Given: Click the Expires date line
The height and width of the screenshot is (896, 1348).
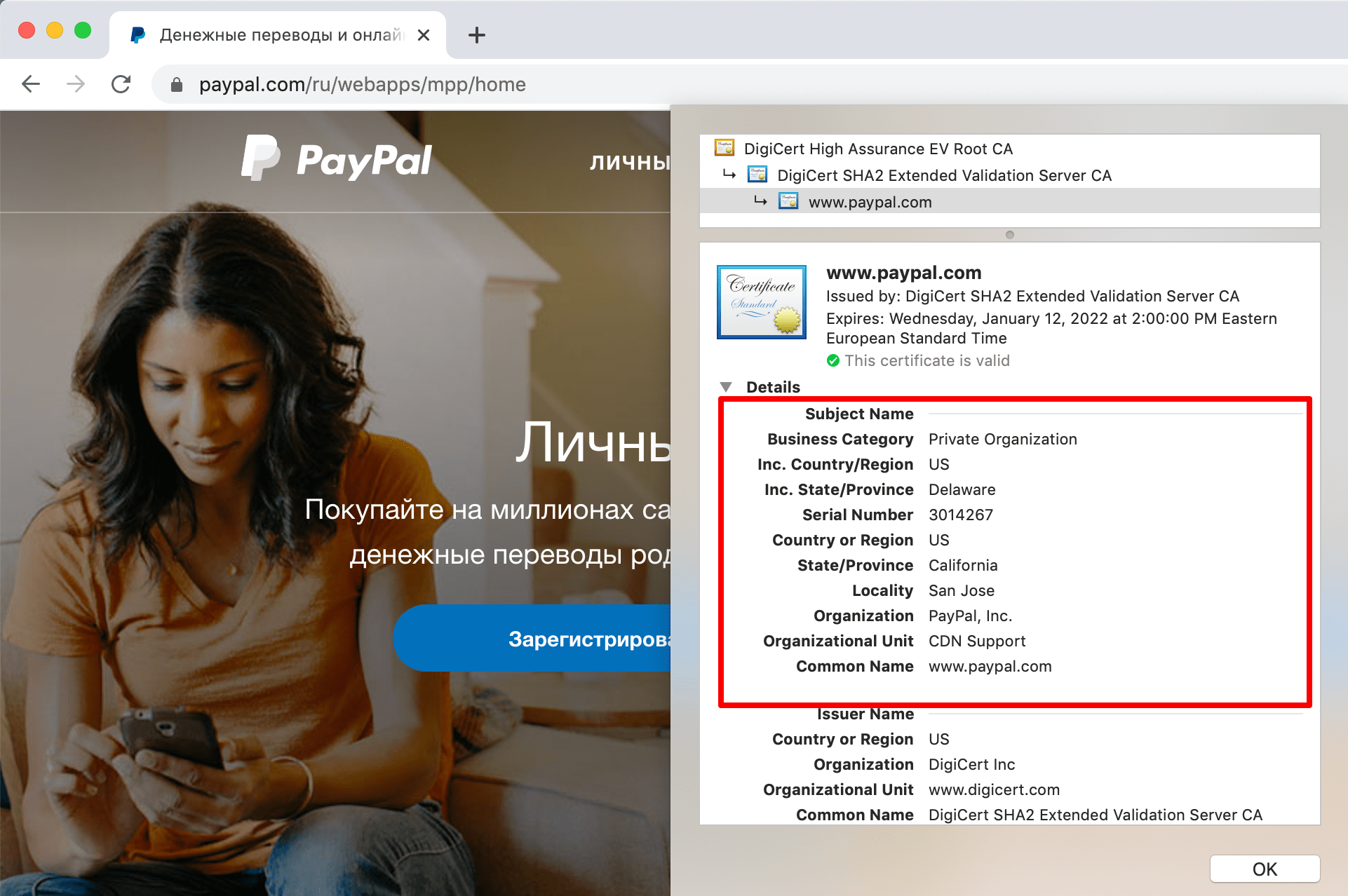Looking at the screenshot, I should (x=1051, y=328).
